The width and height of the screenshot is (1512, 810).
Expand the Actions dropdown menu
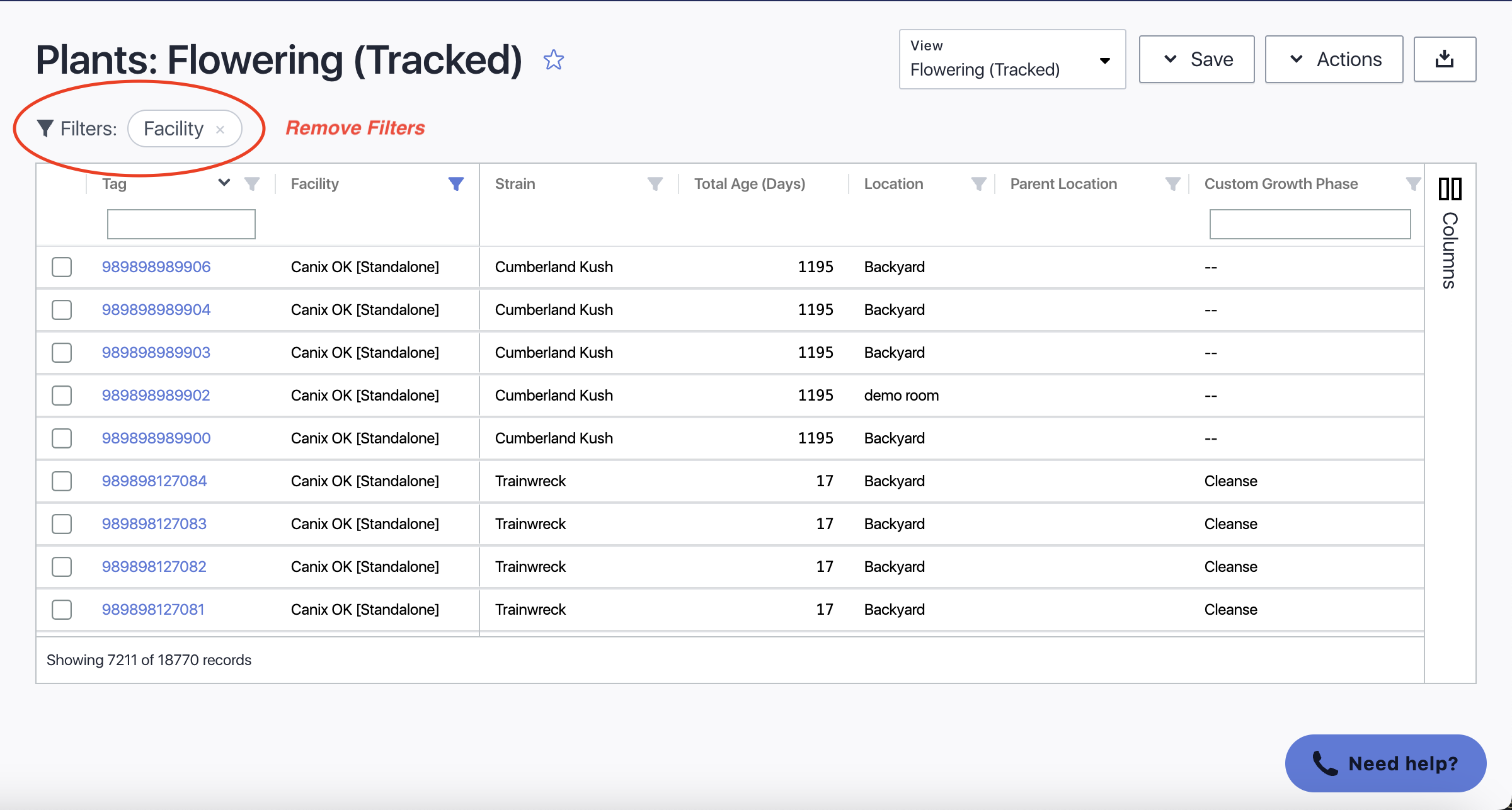pyautogui.click(x=1334, y=59)
